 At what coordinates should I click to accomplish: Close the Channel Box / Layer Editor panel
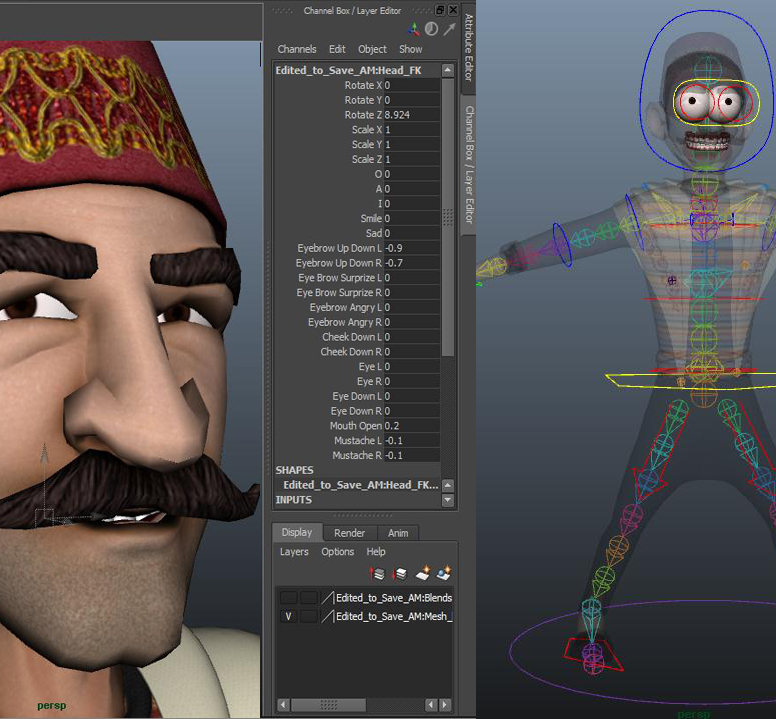click(453, 10)
